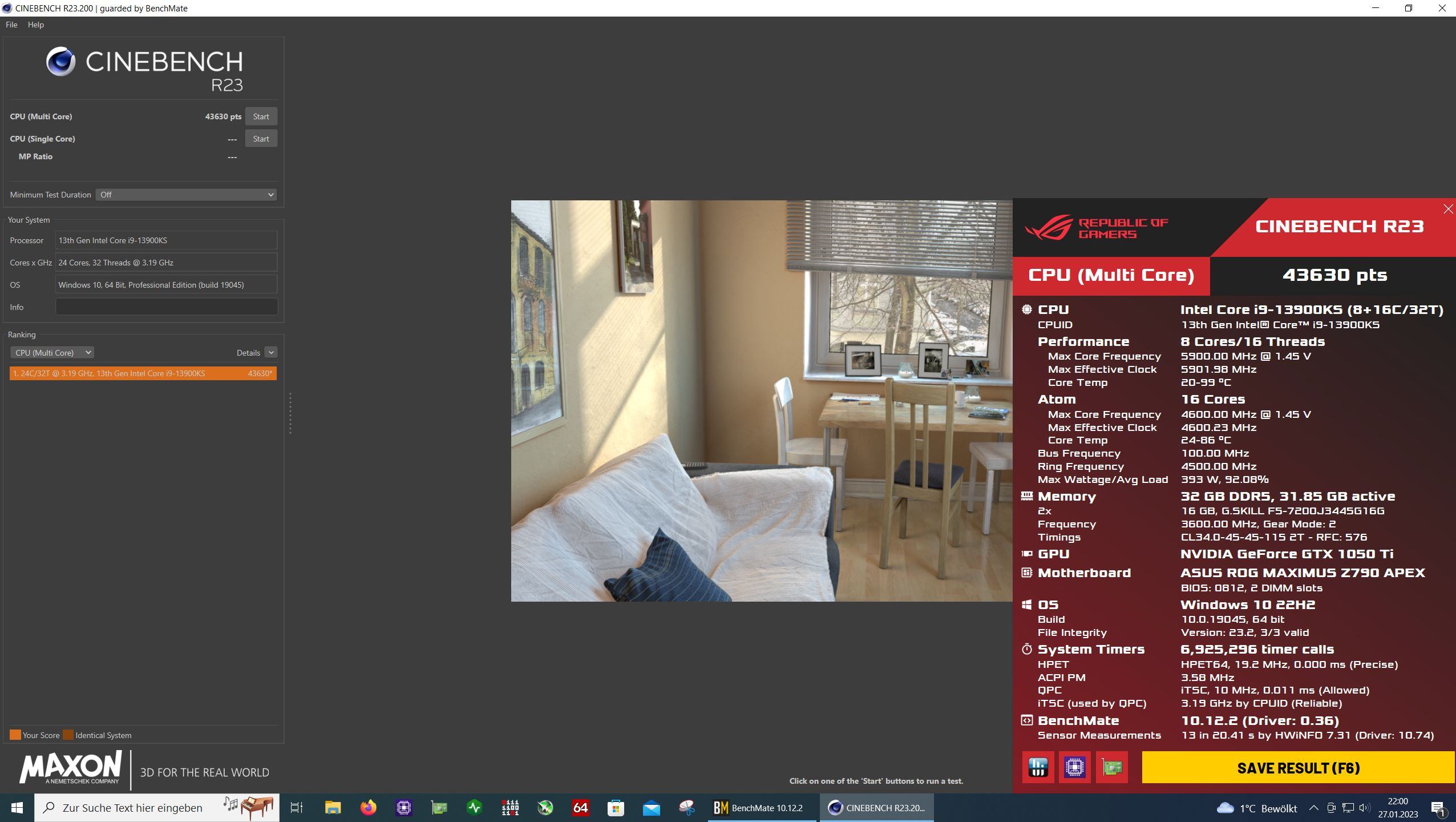1456x822 pixels.
Task: Open Snipping Tool from the taskbar
Action: [687, 808]
